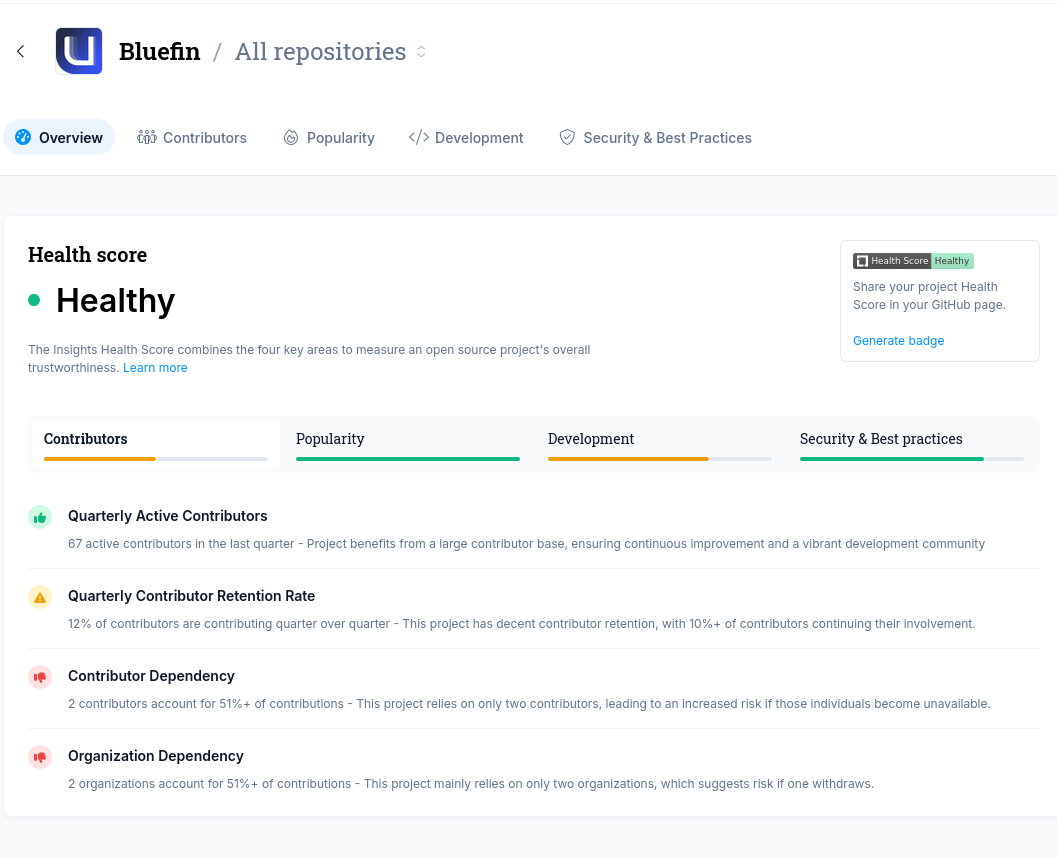Click the thumbs-up icon for Quarterly Active Contributors
Screen dimensions: 1057x858
40,517
